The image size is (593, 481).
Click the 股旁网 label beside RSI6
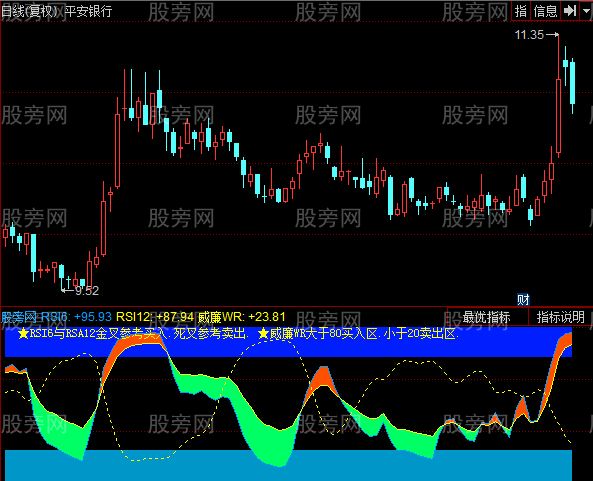[x=19, y=317]
